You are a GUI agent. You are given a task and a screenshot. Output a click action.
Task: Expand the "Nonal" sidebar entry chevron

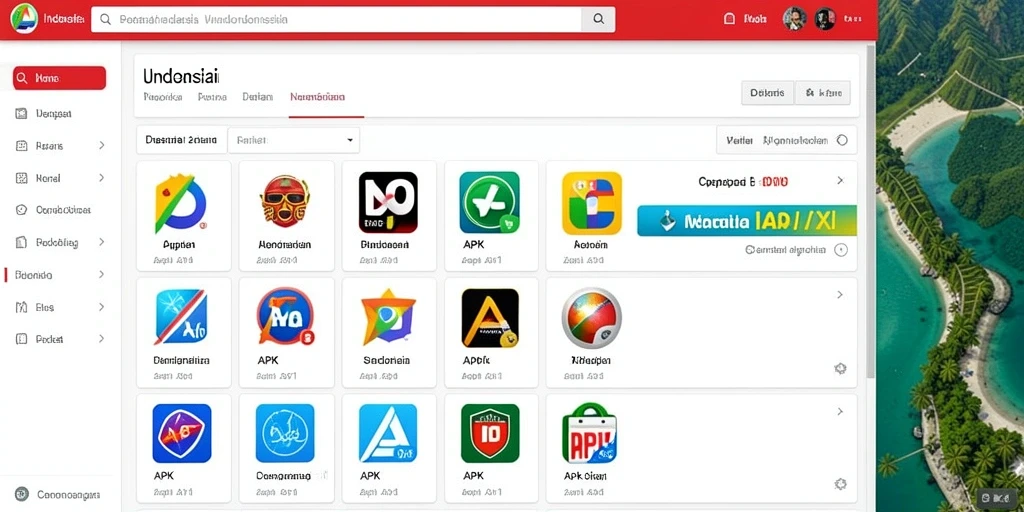coord(101,177)
